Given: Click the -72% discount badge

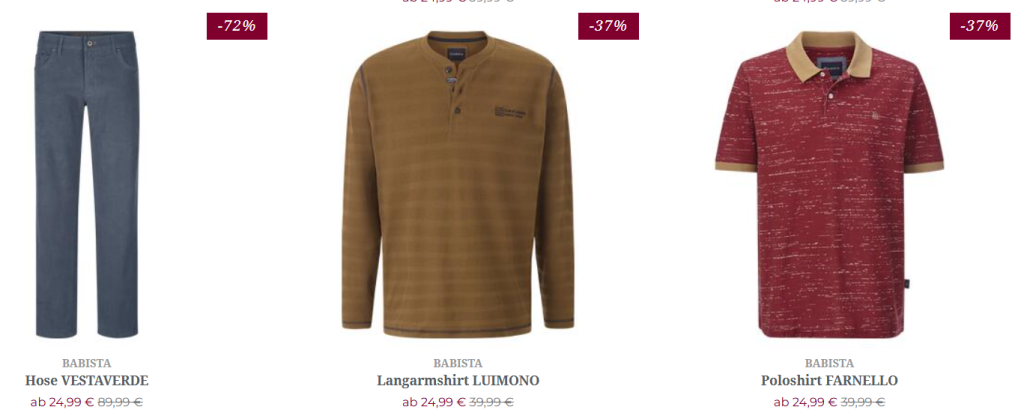Looking at the screenshot, I should 237,26.
